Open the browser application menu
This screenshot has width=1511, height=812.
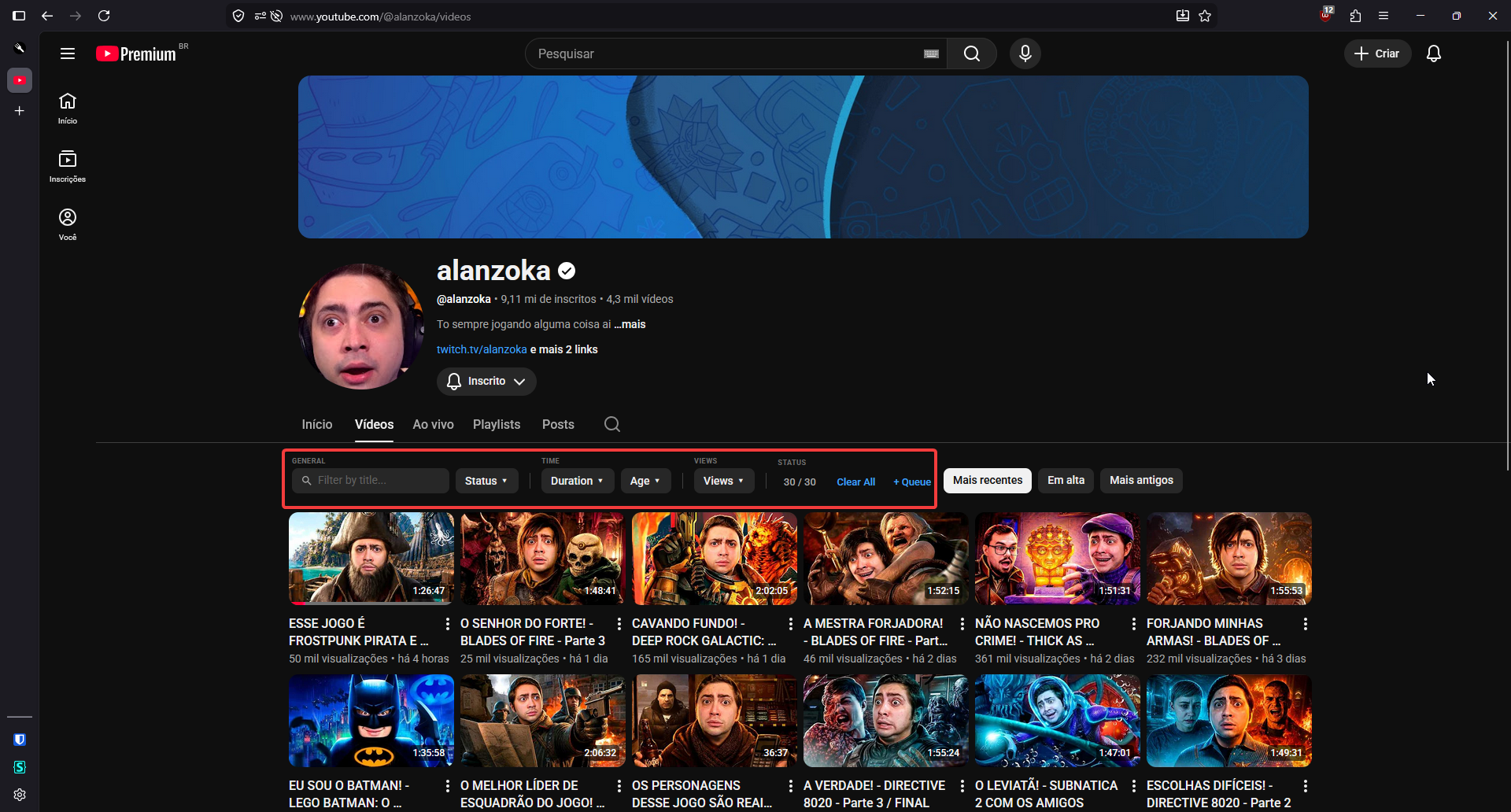coord(1384,16)
